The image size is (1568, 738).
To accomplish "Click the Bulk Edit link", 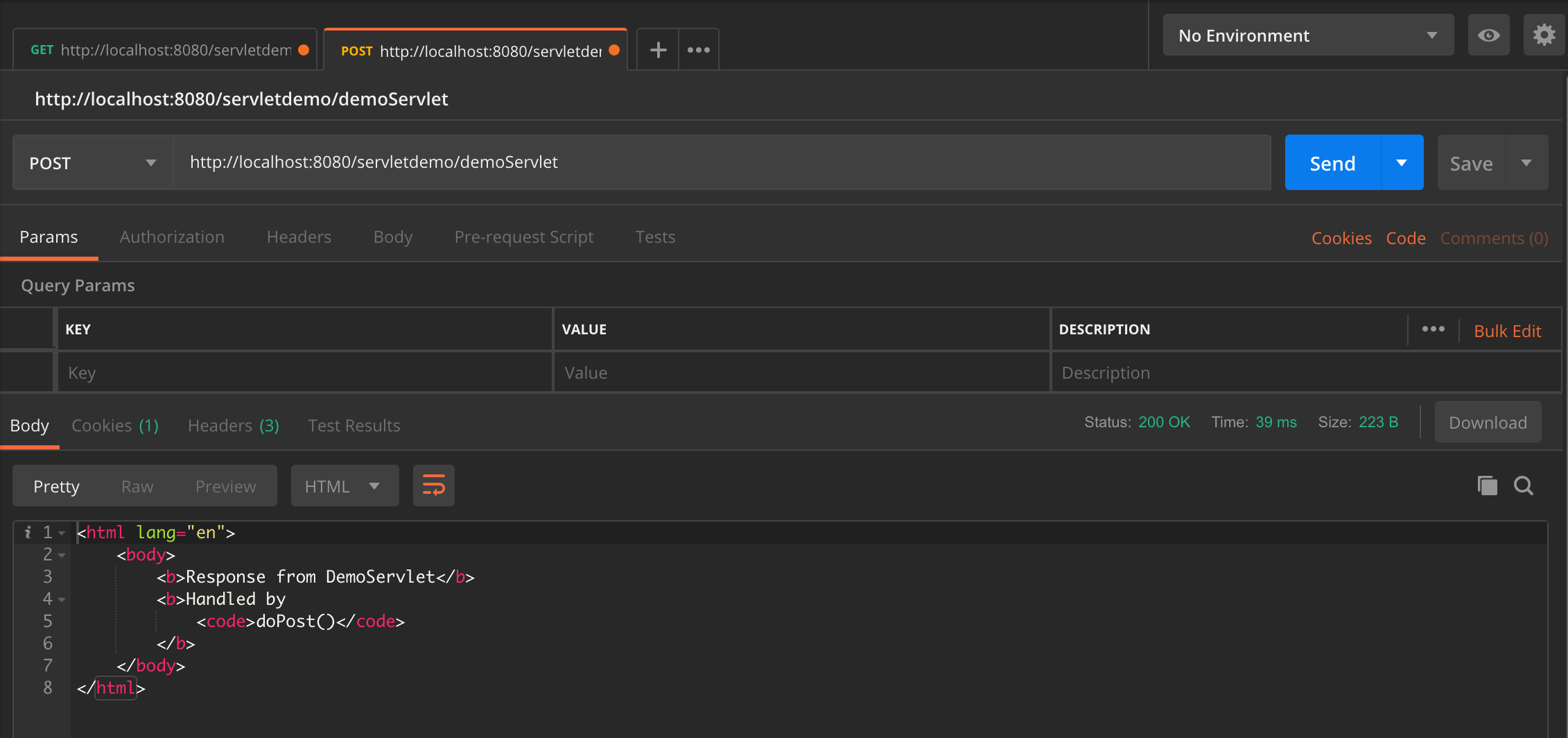I will point(1508,331).
